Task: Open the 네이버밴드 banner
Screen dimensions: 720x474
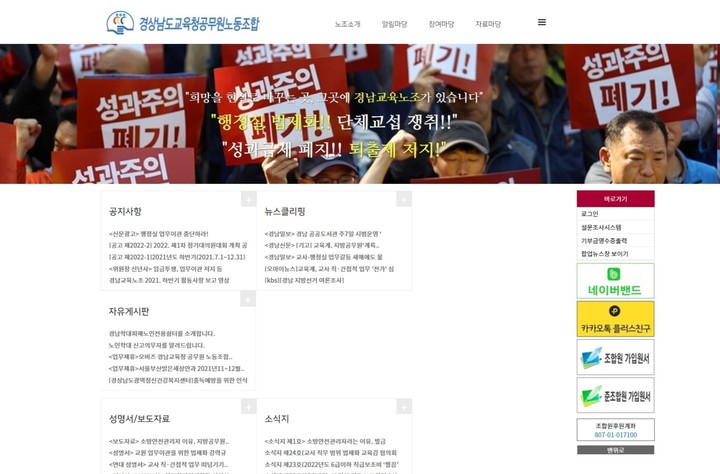Action: point(615,281)
